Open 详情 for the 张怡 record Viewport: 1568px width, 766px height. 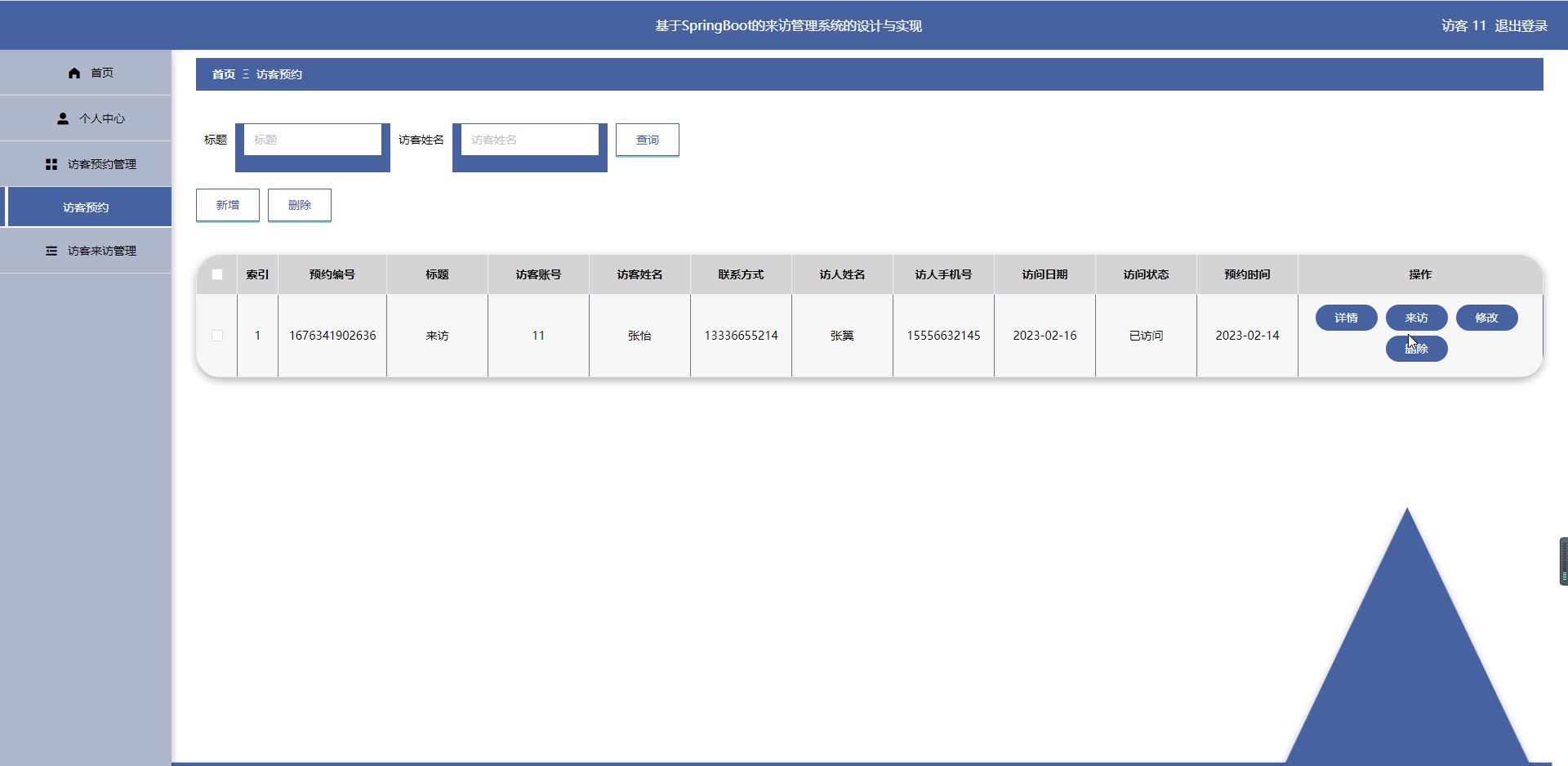(1347, 318)
